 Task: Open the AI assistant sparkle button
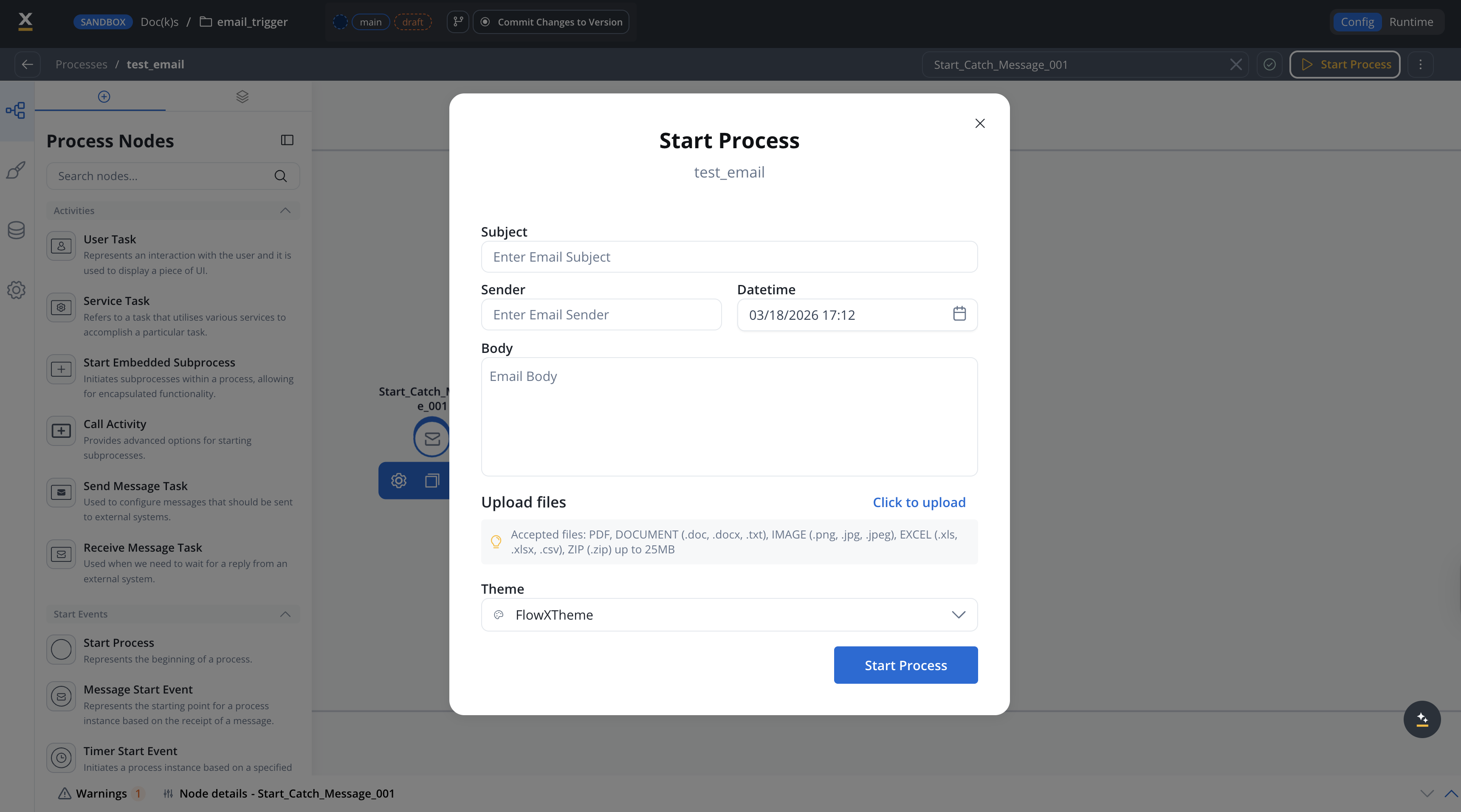[x=1422, y=719]
